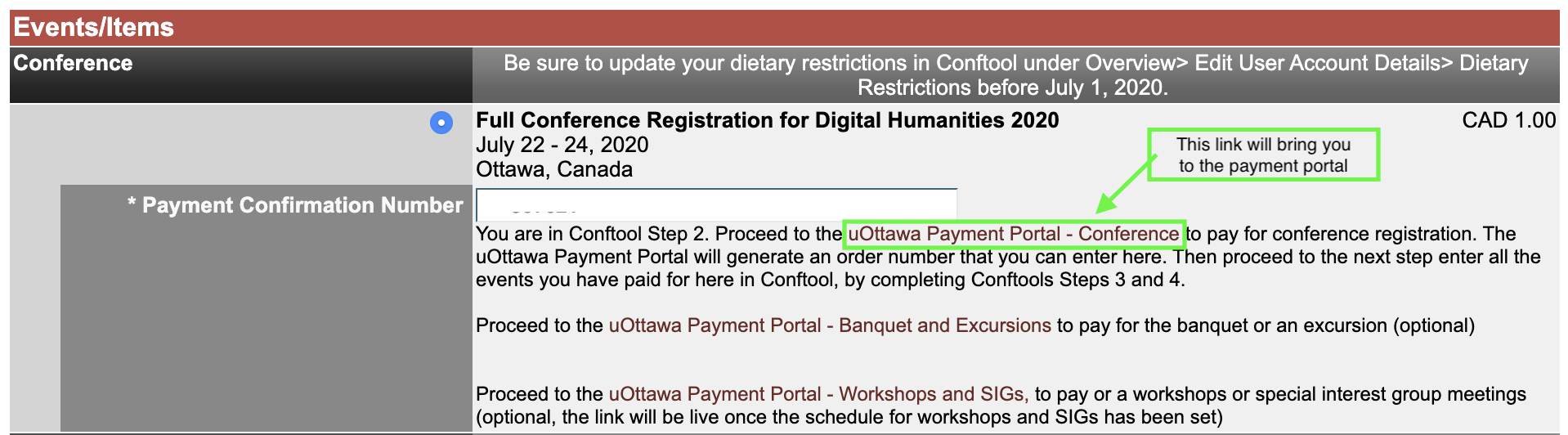Click the Full Conference Registration title text

point(768,120)
